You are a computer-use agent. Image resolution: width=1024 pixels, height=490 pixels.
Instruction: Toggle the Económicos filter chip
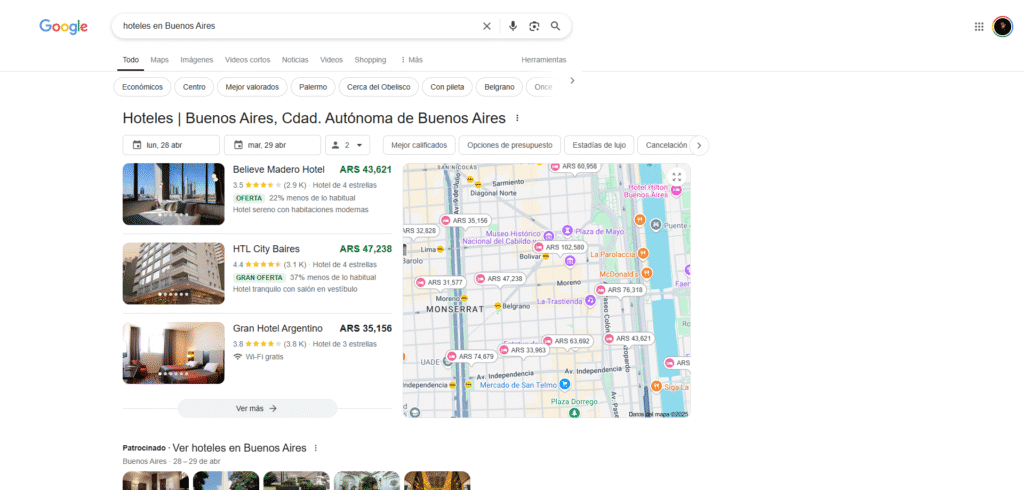142,87
